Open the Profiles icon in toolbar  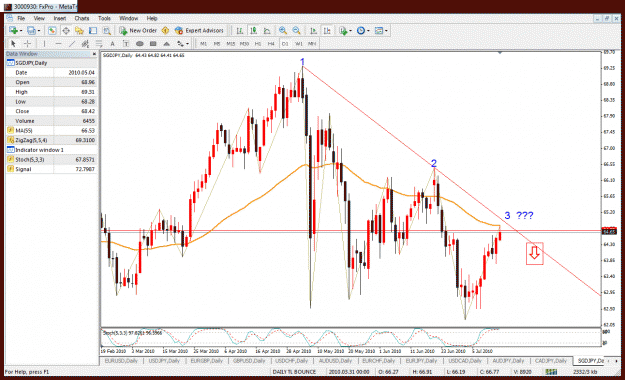click(31, 31)
